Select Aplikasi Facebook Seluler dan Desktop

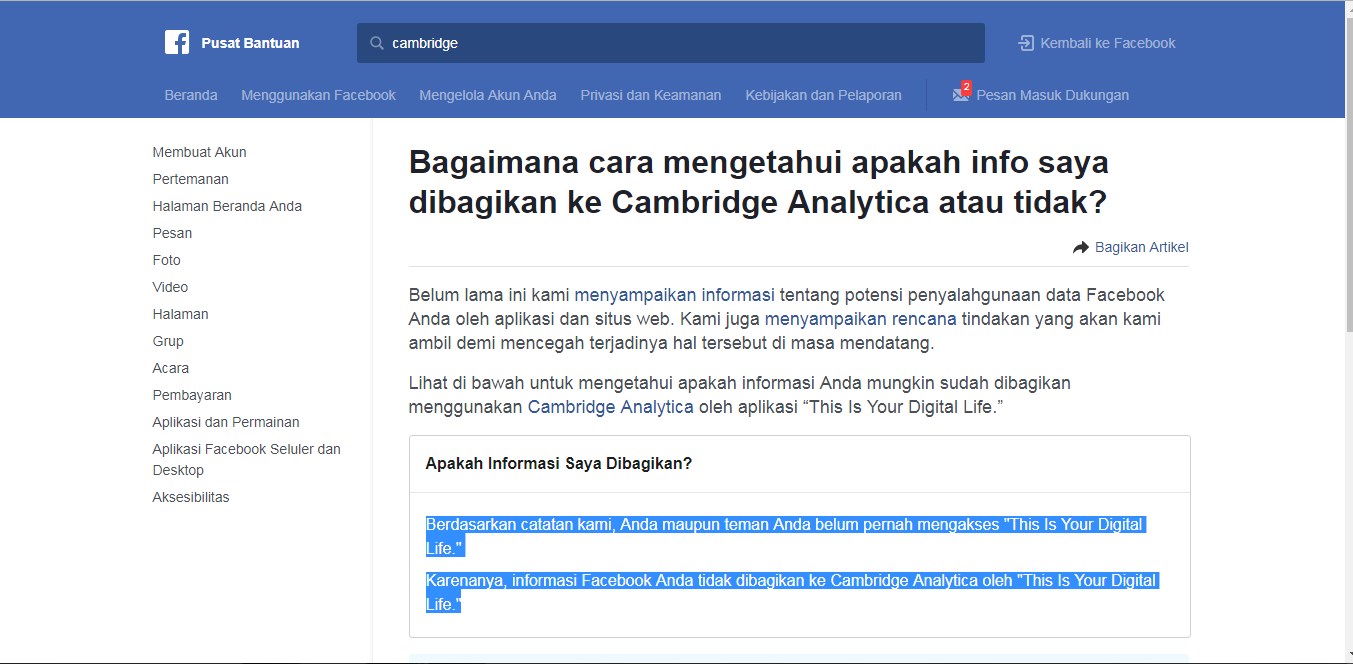coord(246,459)
